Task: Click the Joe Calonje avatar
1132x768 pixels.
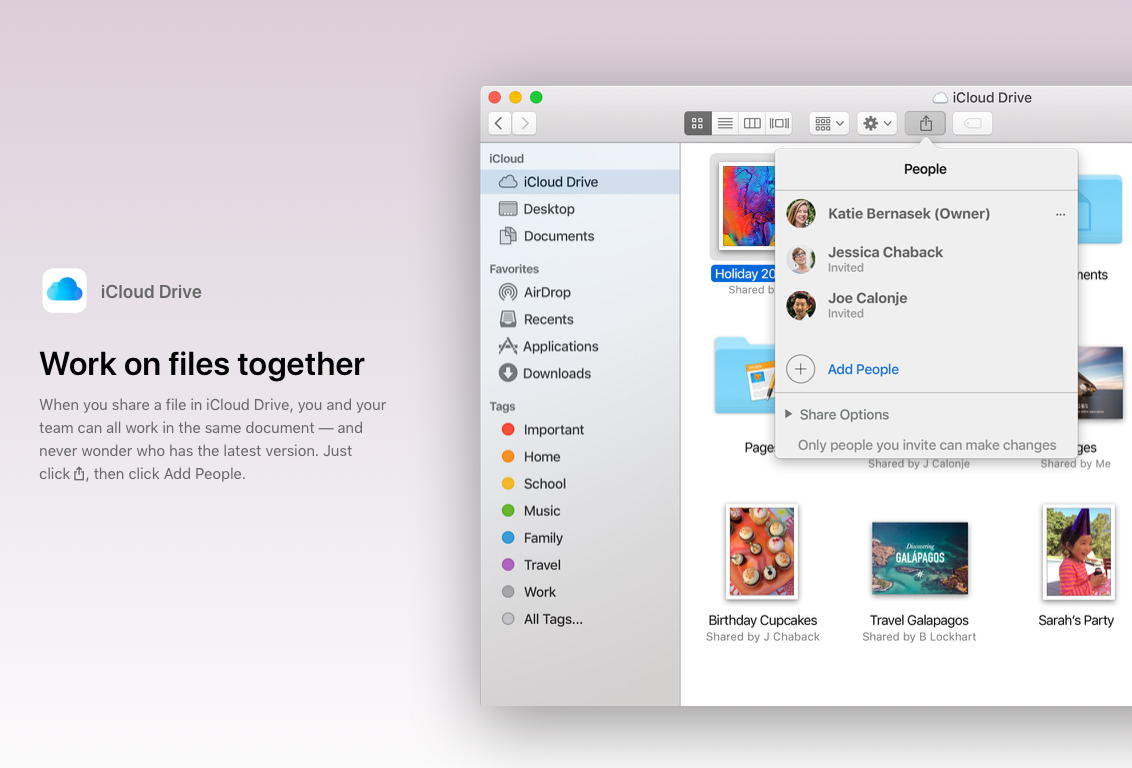Action: point(801,305)
